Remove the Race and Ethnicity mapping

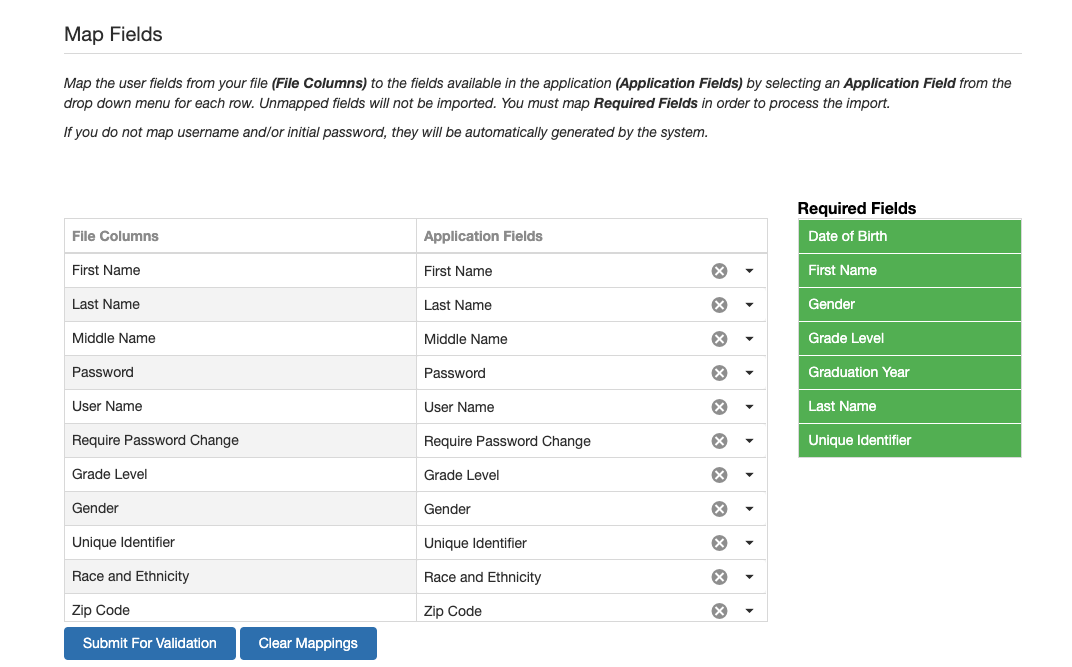719,577
